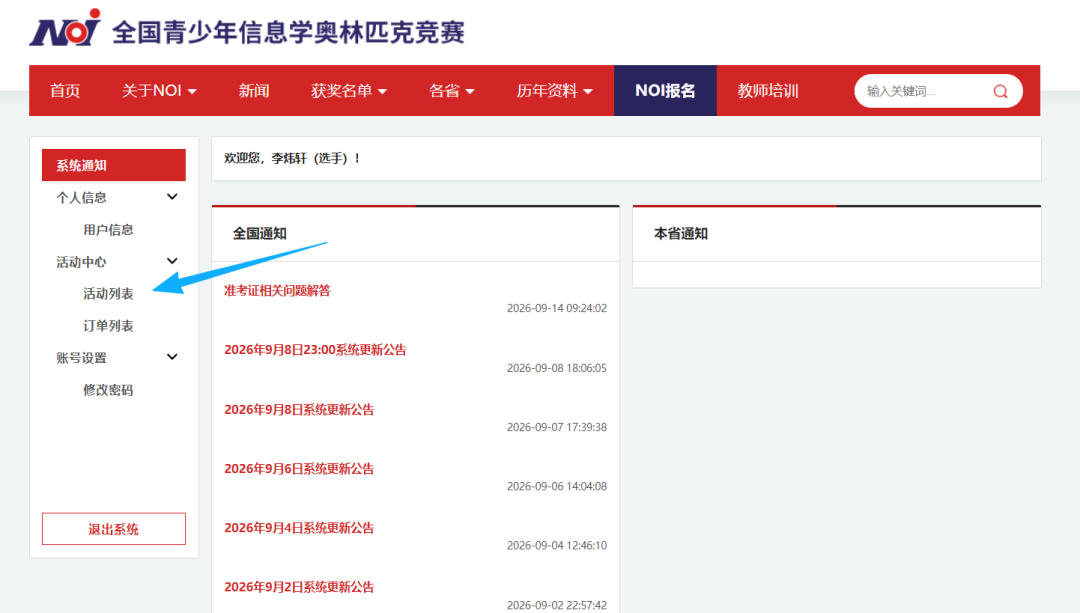Image resolution: width=1080 pixels, height=613 pixels.
Task: Click the 全国青少年信息学奥林匹克竞赛 site title
Action: 288,32
